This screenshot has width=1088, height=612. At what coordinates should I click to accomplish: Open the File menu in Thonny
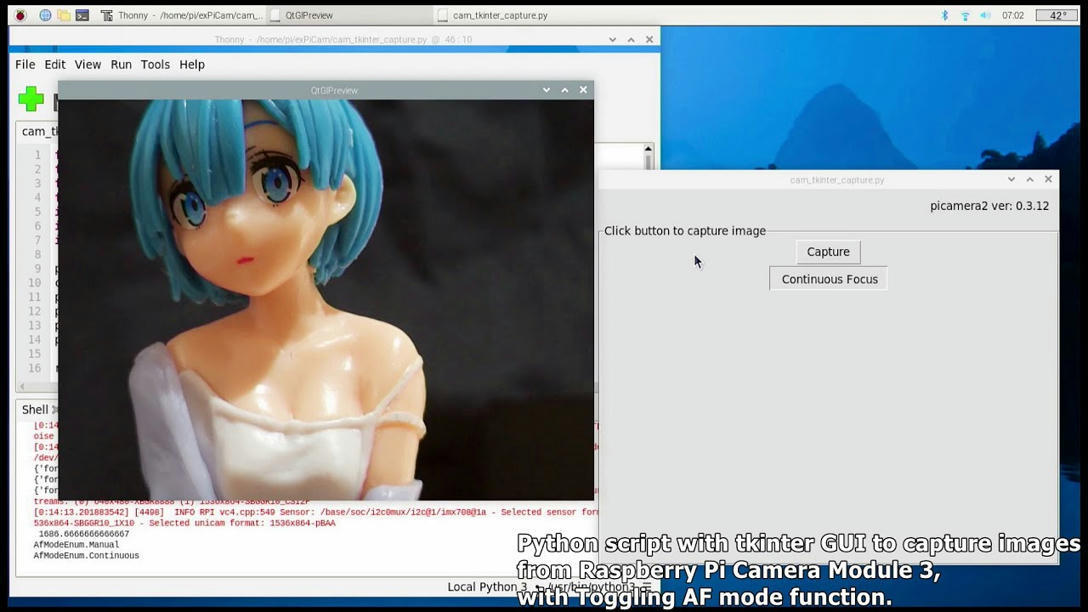click(25, 64)
